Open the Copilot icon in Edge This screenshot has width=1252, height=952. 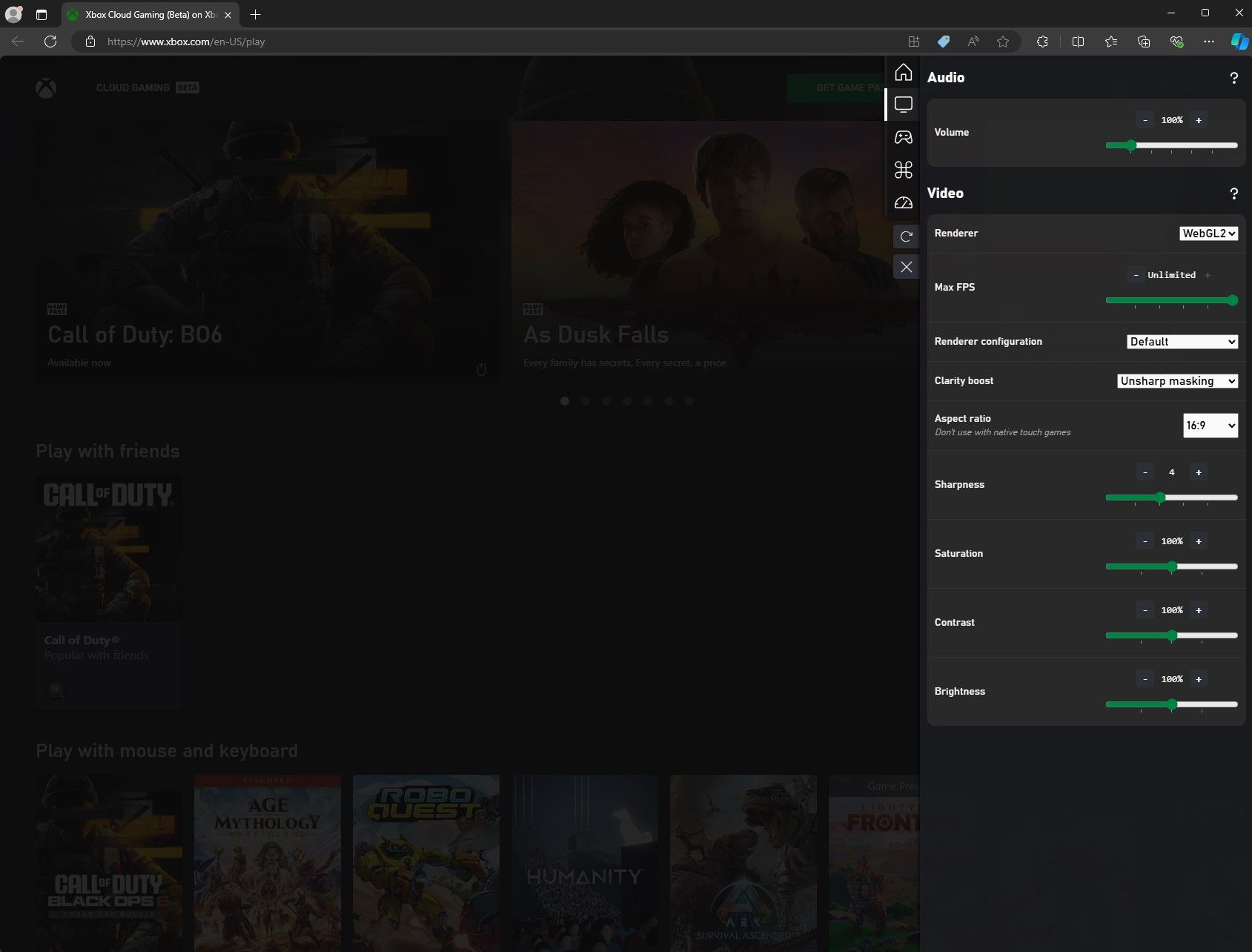1239,42
